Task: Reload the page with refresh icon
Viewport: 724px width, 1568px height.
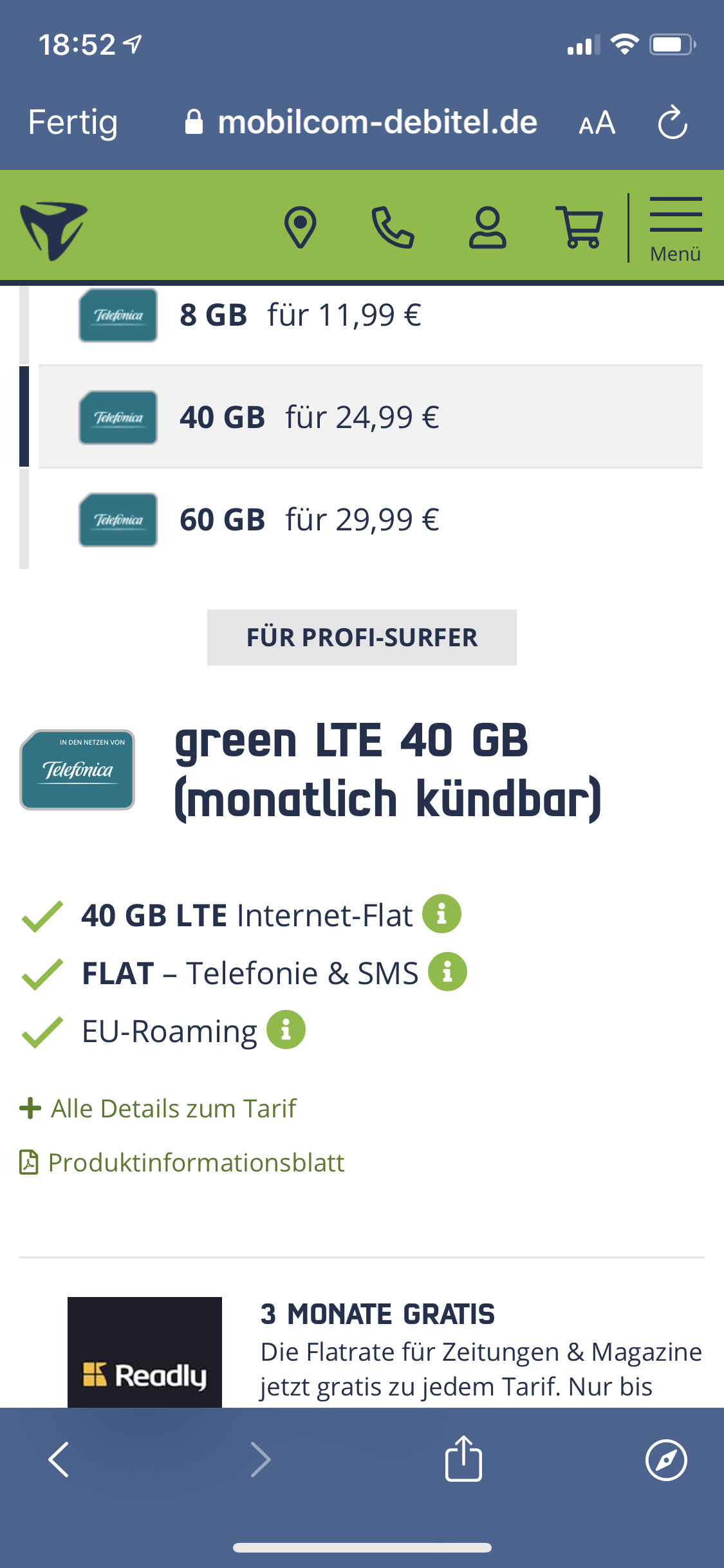Action: tap(673, 122)
